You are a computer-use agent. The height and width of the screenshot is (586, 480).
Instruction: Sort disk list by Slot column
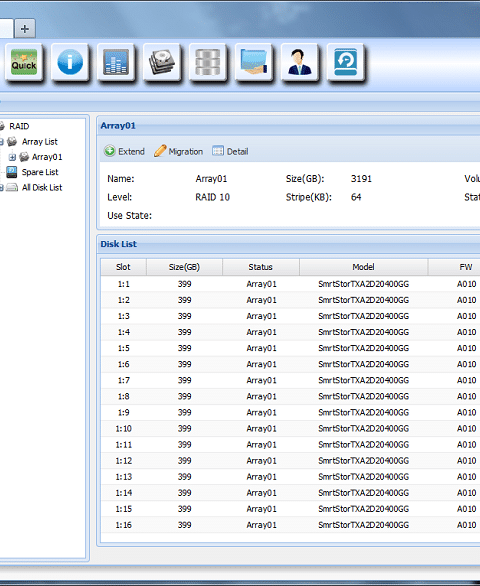coord(123,267)
